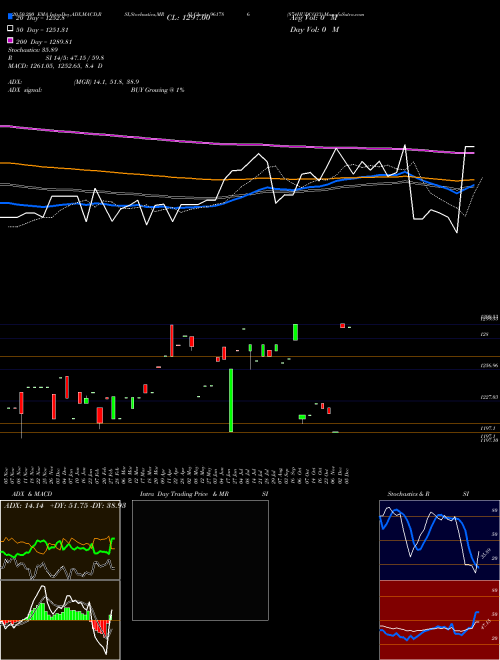Click the ADX +DY -DY values header in ADX panel

tap(64, 506)
